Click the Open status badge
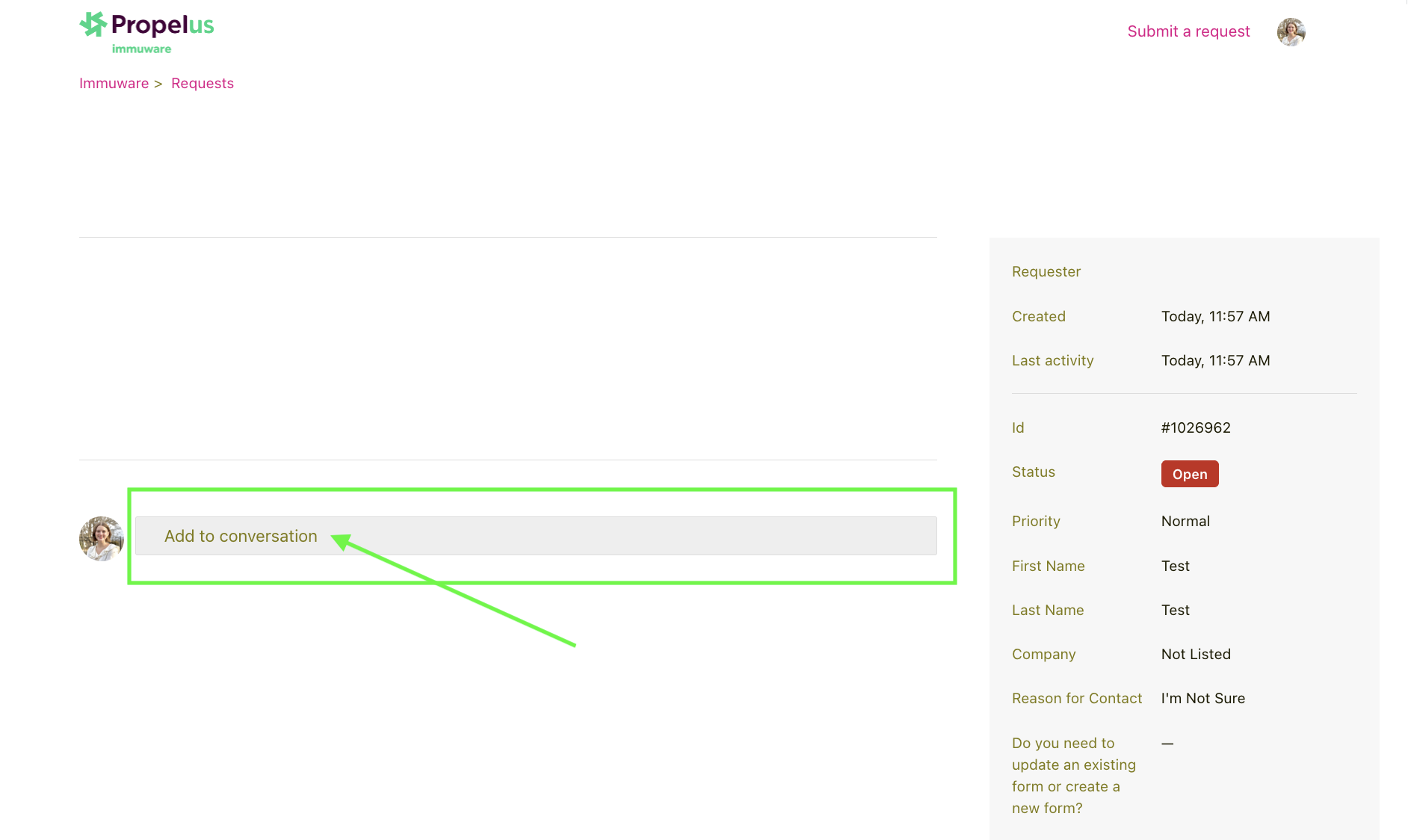Image resolution: width=1411 pixels, height=840 pixels. (x=1190, y=474)
